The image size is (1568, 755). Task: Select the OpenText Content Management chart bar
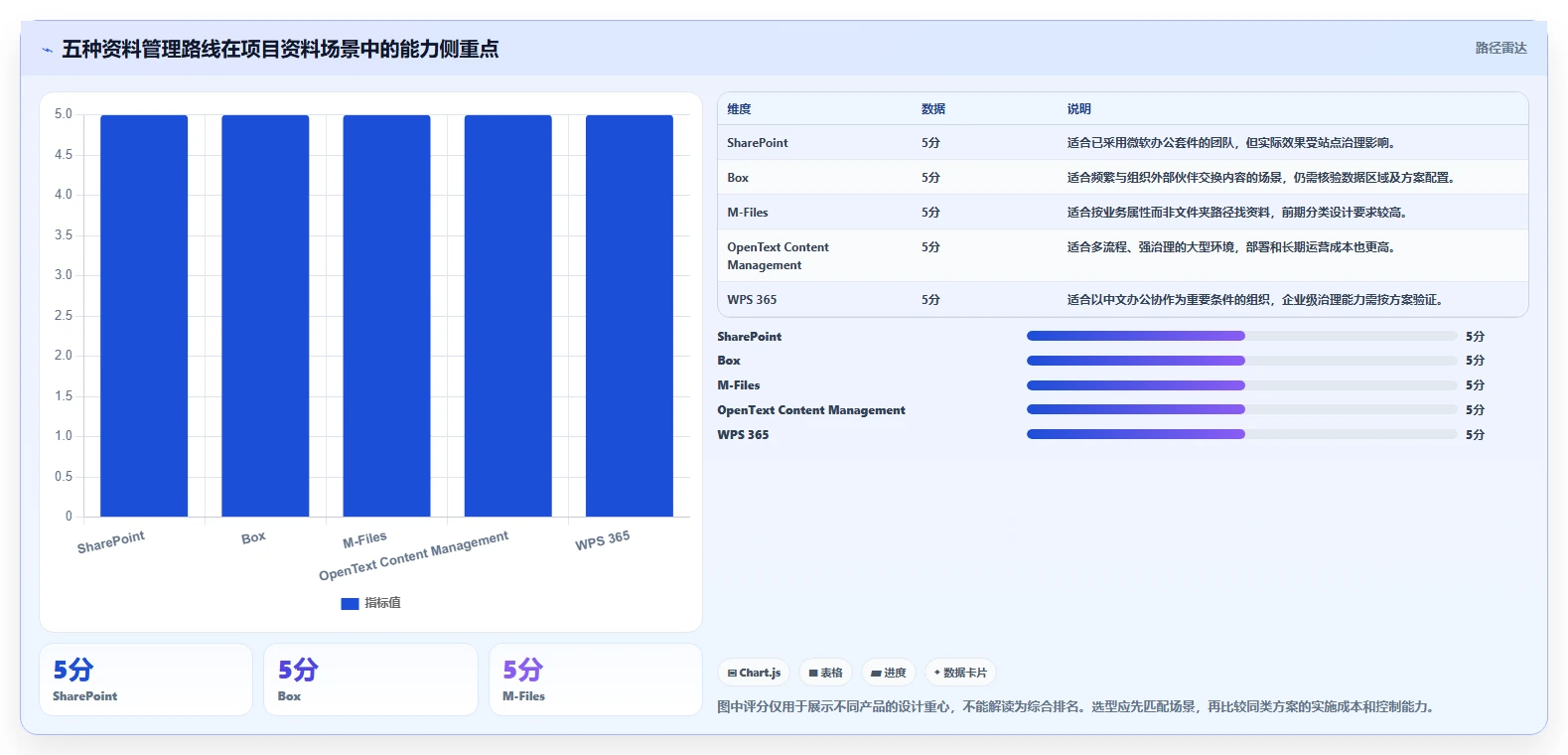click(x=507, y=316)
